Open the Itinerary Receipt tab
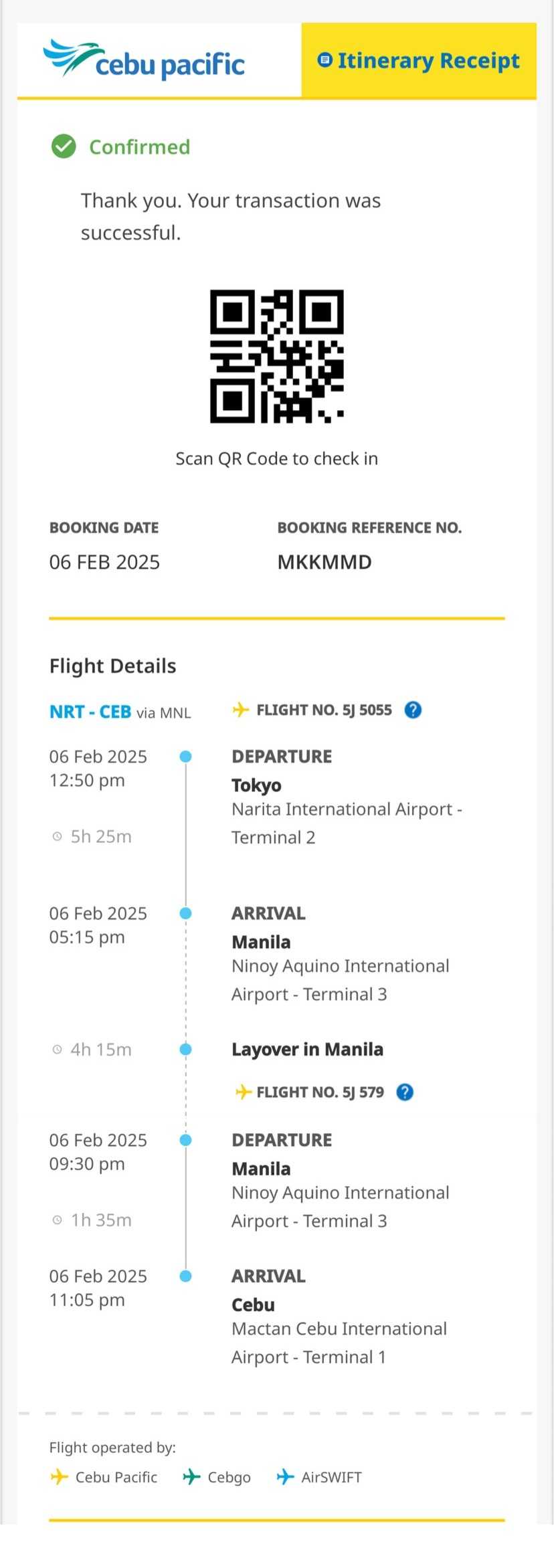Viewport: 554px width, 1568px height. pos(419,60)
